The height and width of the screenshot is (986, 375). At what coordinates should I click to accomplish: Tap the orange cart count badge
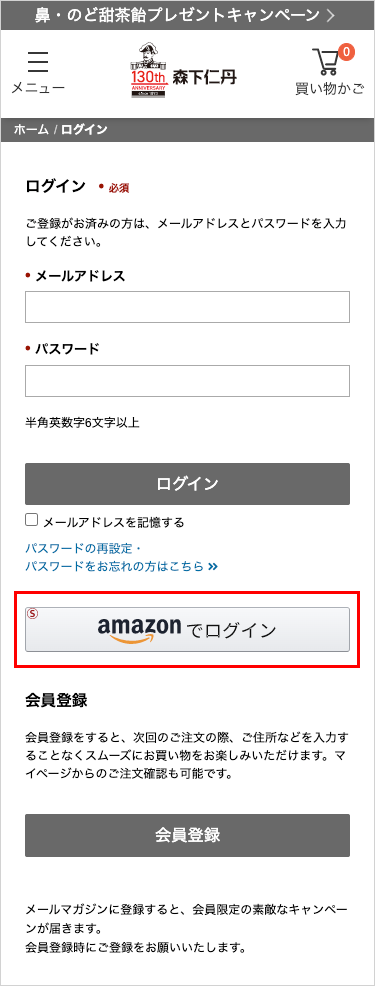click(x=346, y=52)
